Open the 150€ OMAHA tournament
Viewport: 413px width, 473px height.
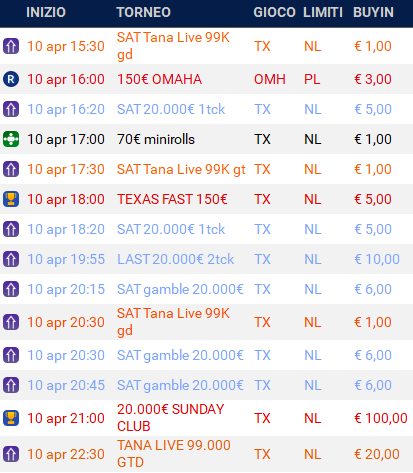coord(159,79)
